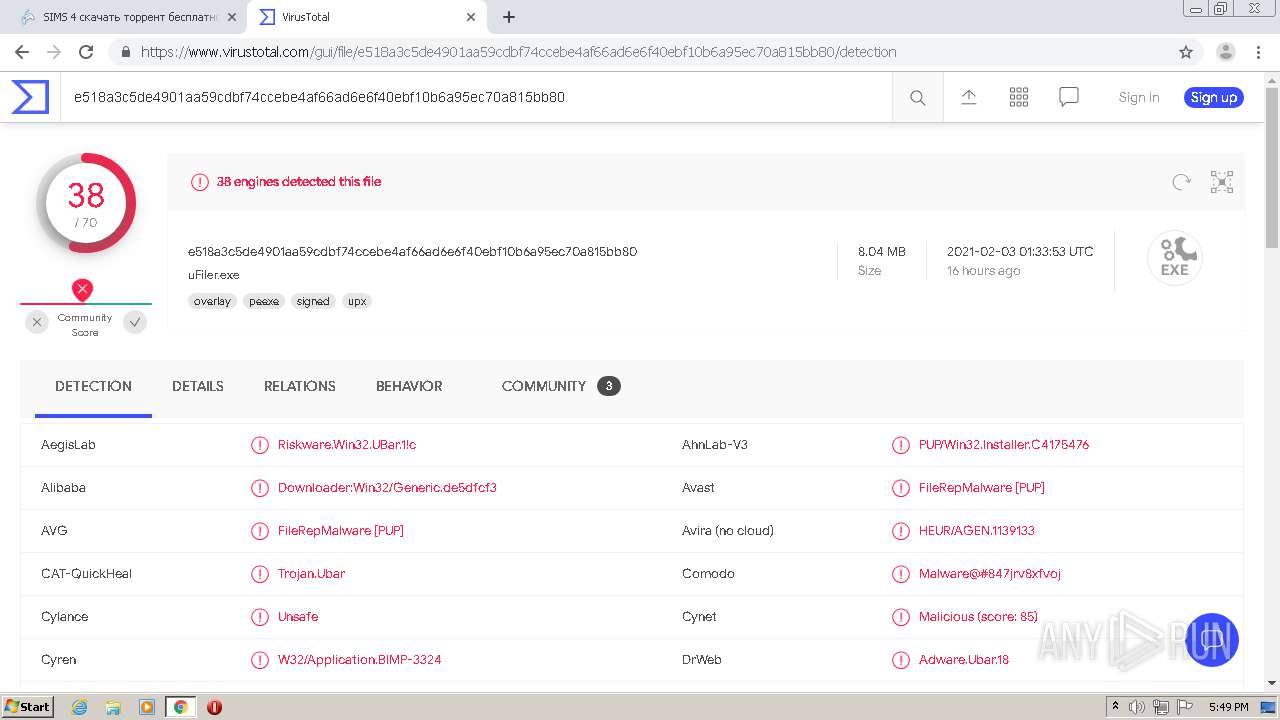Screen dimensions: 1280x720
Task: Open Internet Explorer from the taskbar
Action: (79, 707)
